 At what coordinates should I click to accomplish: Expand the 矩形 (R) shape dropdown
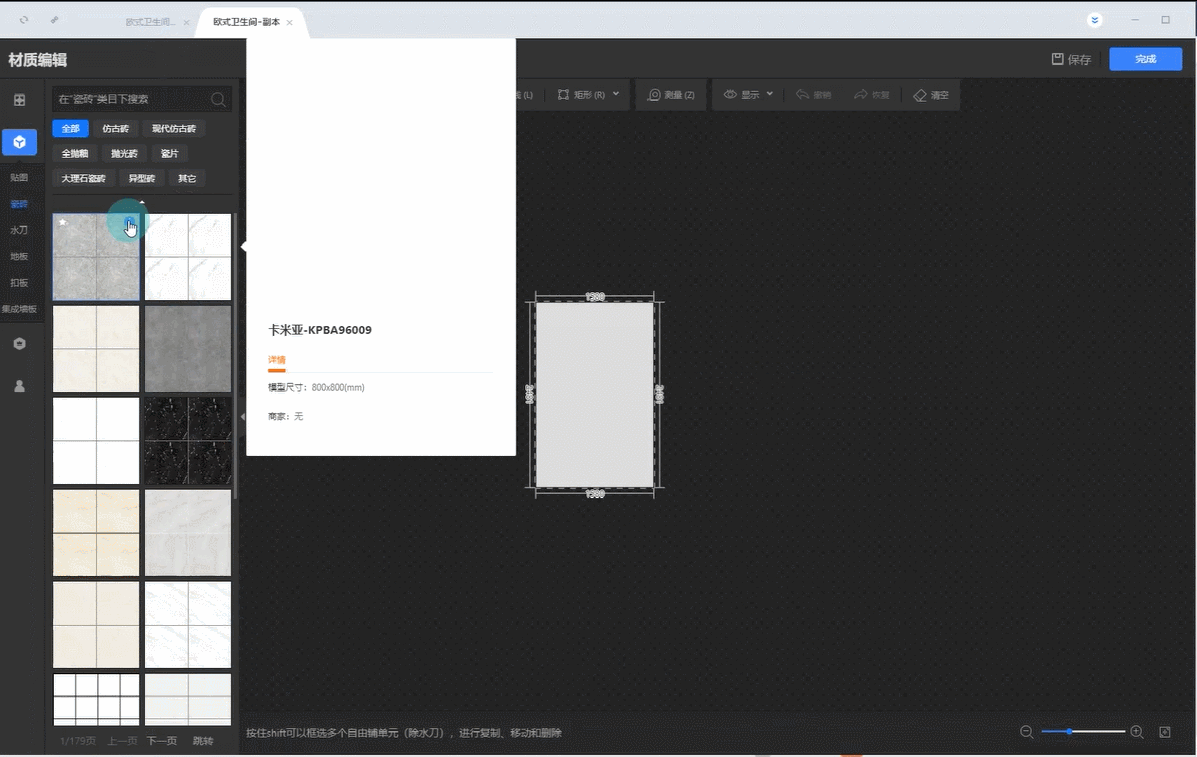(588, 95)
